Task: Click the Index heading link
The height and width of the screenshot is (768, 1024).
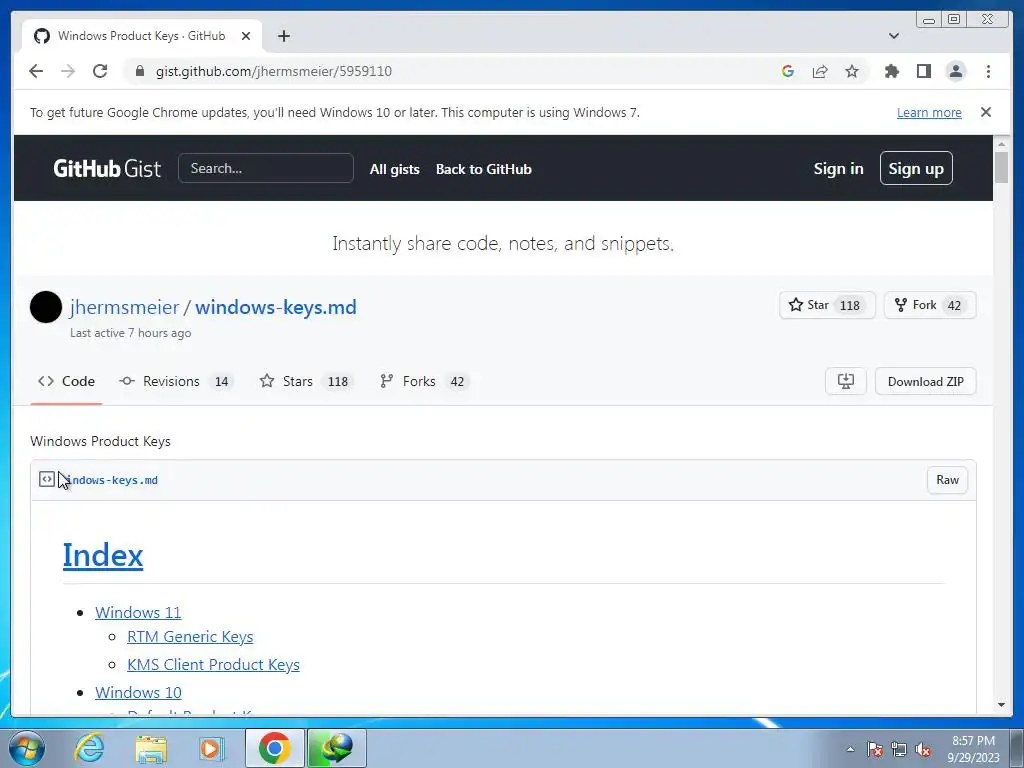Action: pyautogui.click(x=103, y=556)
